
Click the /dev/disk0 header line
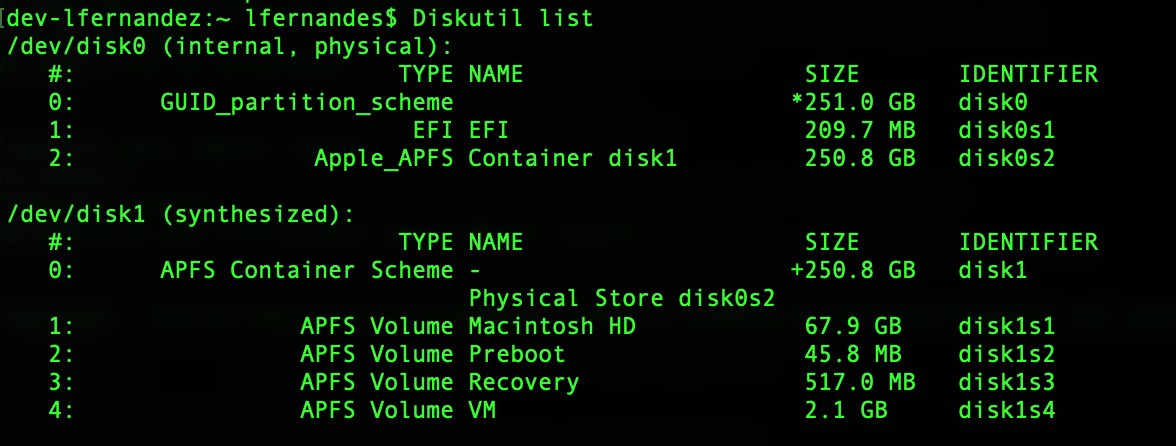coord(229,45)
